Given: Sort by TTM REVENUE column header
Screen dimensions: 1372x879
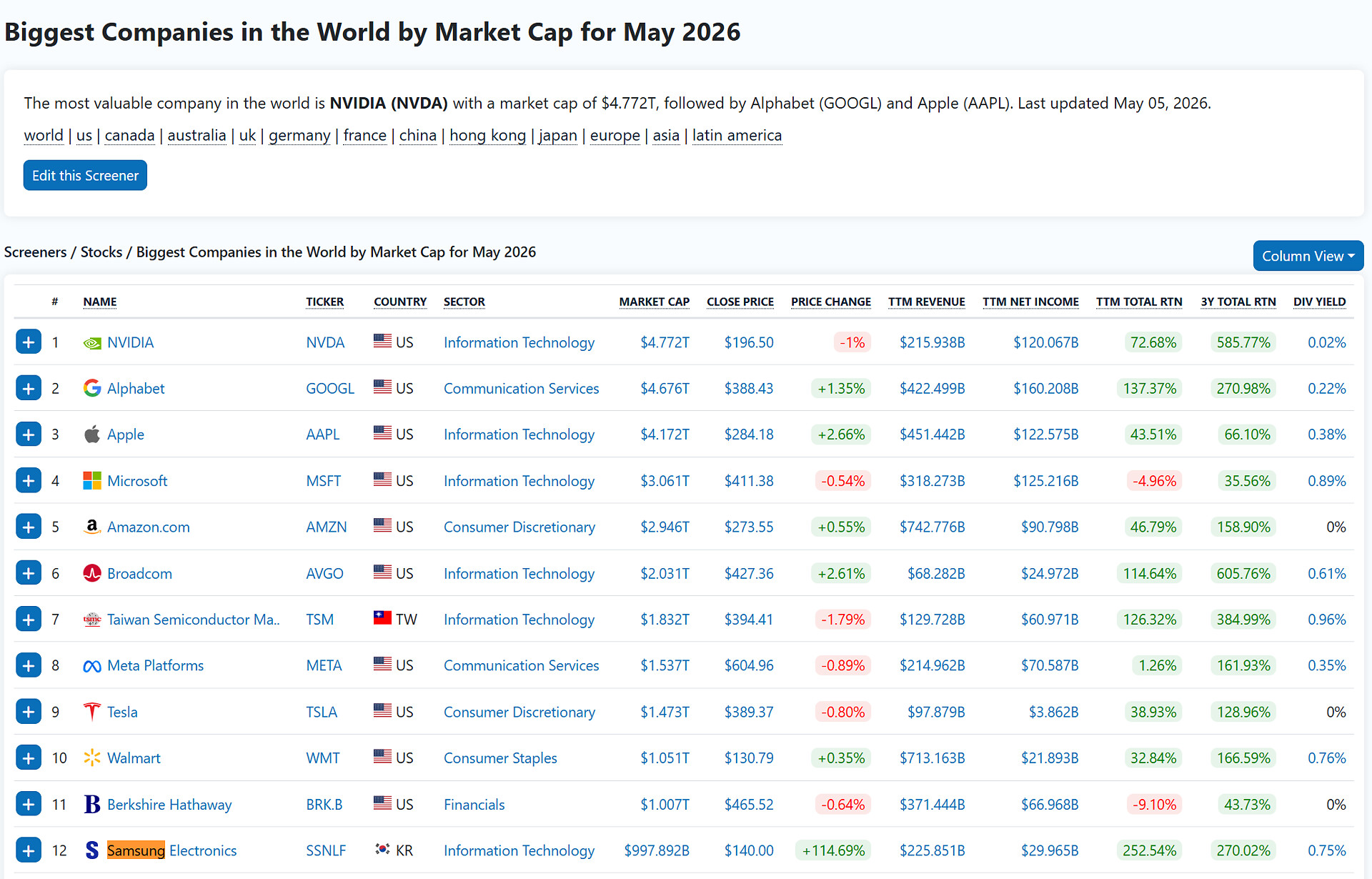Looking at the screenshot, I should click(927, 302).
